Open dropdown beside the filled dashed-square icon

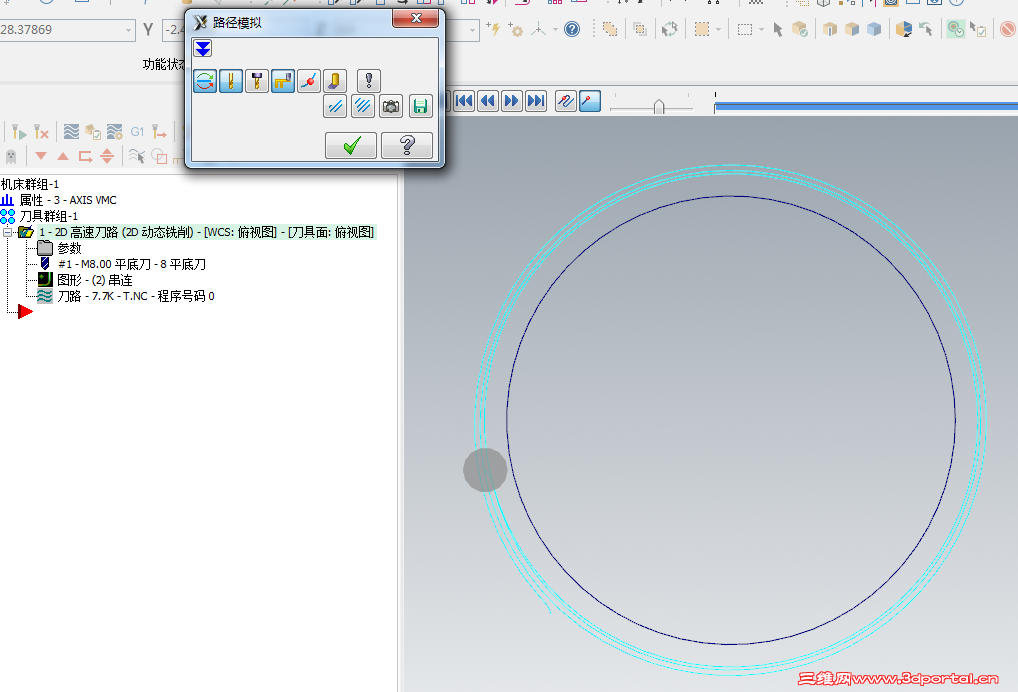[718, 30]
